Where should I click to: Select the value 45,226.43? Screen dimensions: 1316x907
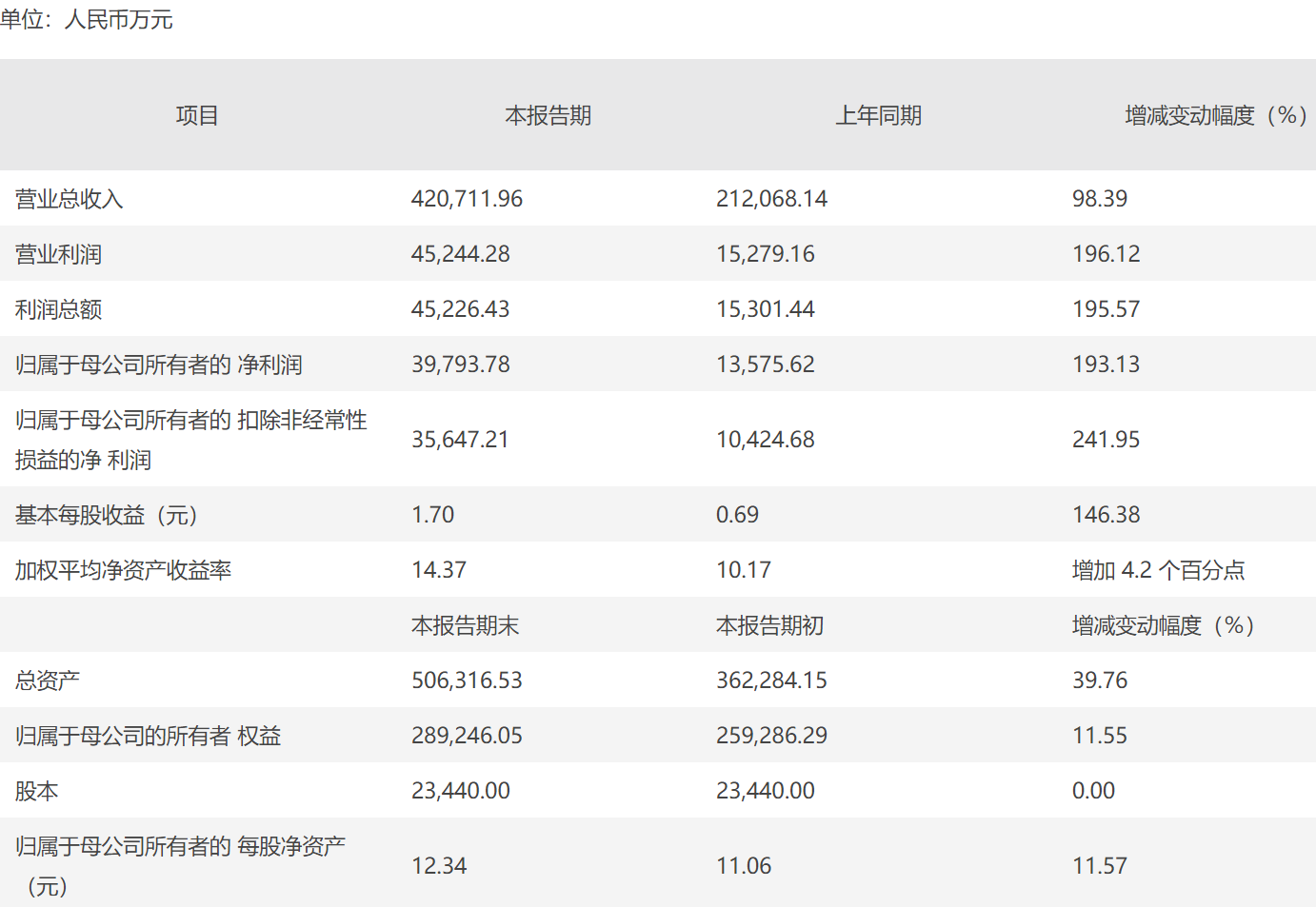(x=460, y=309)
